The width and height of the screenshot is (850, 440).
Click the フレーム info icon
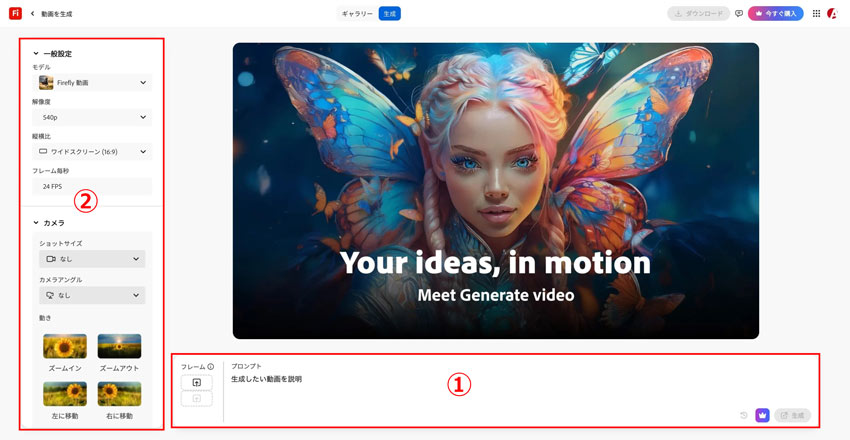(211, 367)
